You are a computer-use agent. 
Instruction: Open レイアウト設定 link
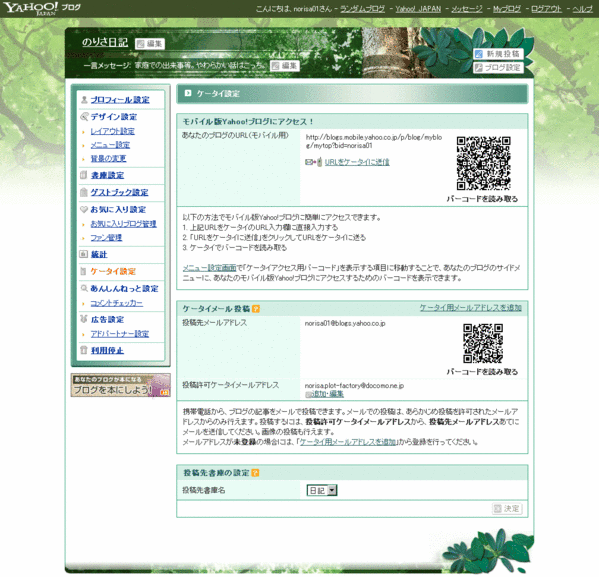pos(112,131)
